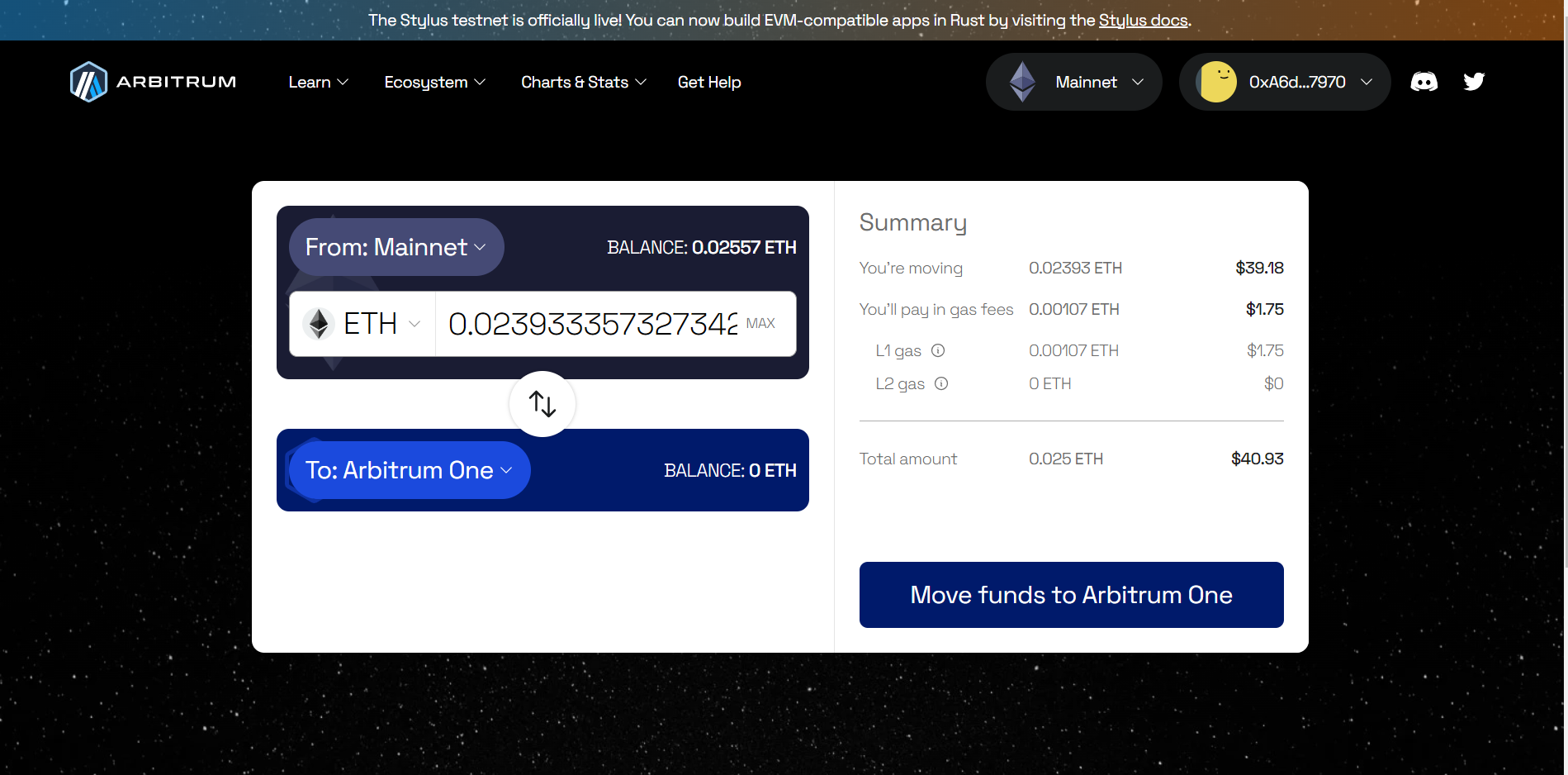Click the Arbitrum logo icon
The height and width of the screenshot is (775, 1568).
(88, 82)
